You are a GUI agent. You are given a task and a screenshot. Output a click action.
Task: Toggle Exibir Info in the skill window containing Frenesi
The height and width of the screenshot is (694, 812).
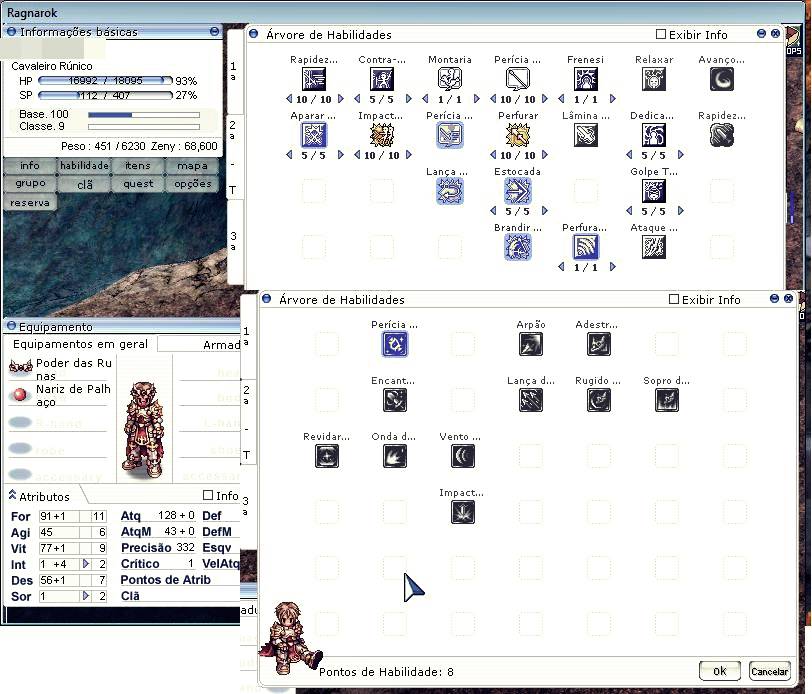[x=661, y=34]
